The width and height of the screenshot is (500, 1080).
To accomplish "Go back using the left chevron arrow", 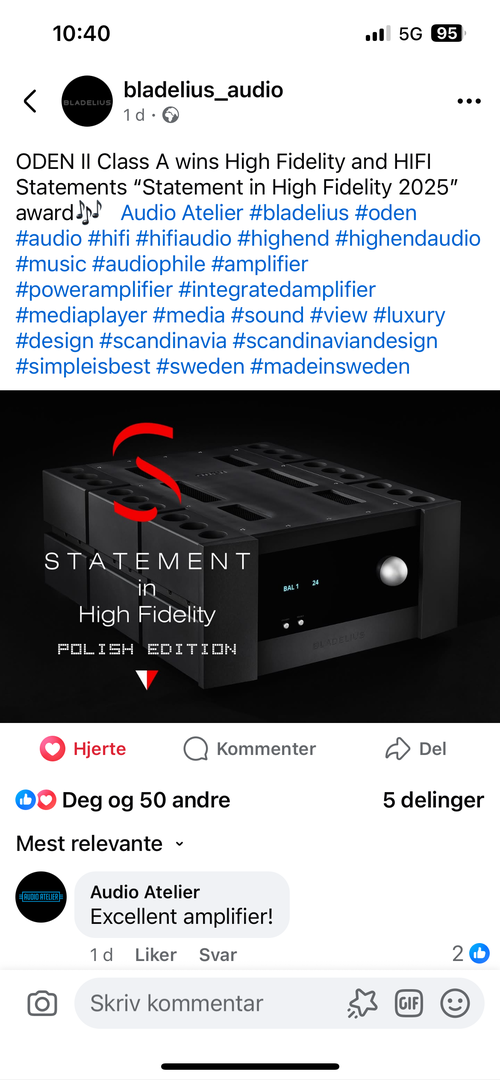I will point(30,101).
